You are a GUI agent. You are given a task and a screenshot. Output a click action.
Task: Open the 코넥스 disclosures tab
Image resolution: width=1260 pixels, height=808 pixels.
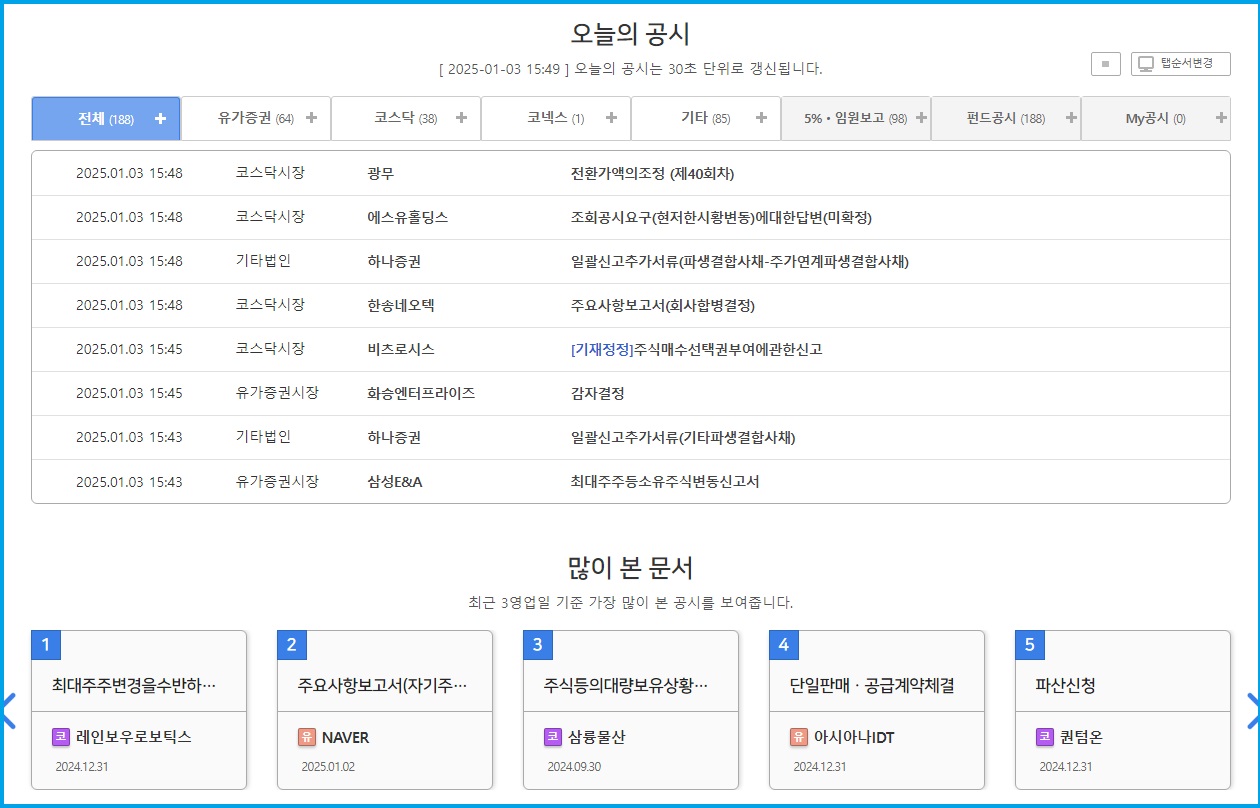point(555,117)
